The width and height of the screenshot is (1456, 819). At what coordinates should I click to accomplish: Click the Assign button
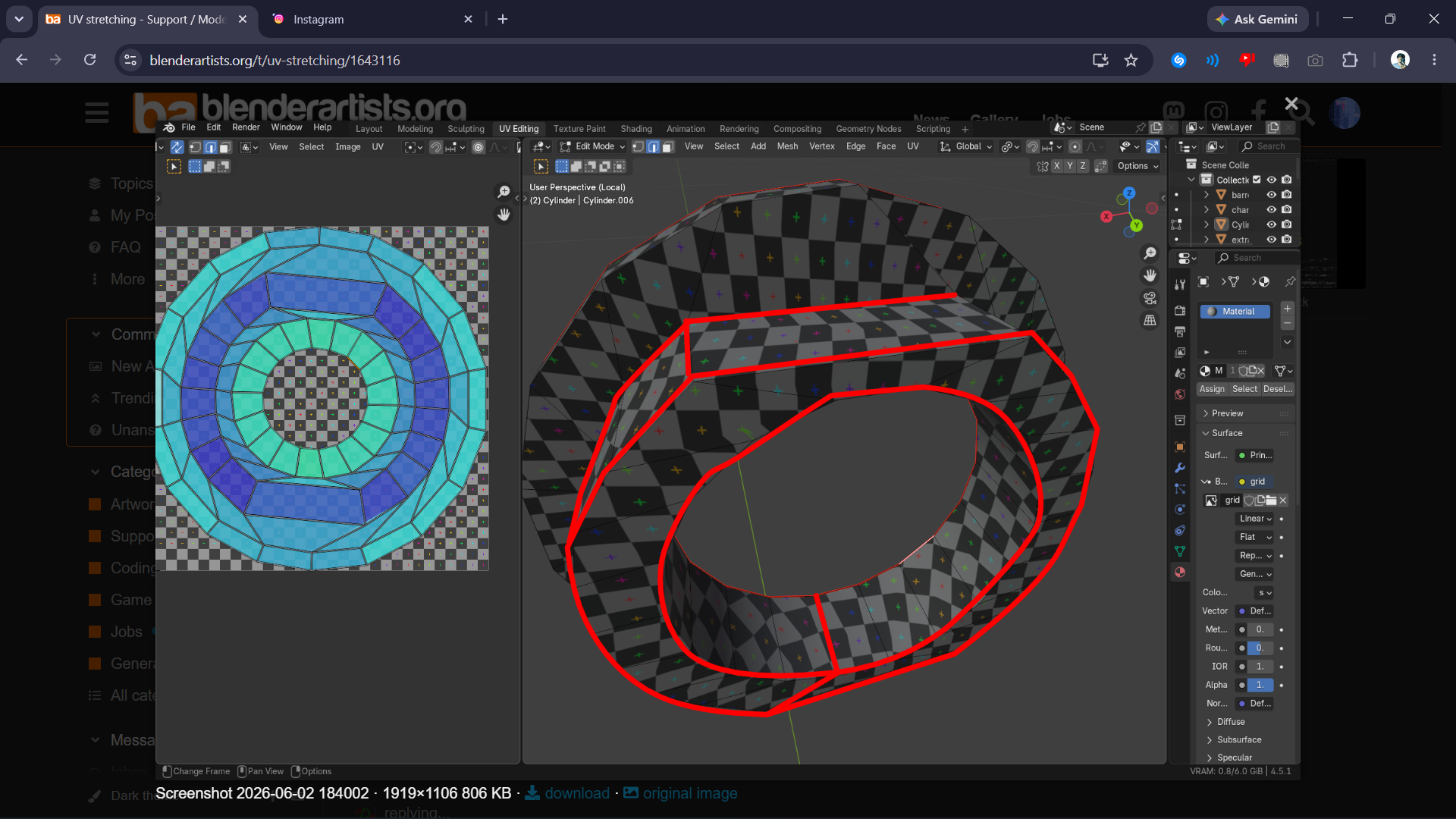[x=1212, y=389]
